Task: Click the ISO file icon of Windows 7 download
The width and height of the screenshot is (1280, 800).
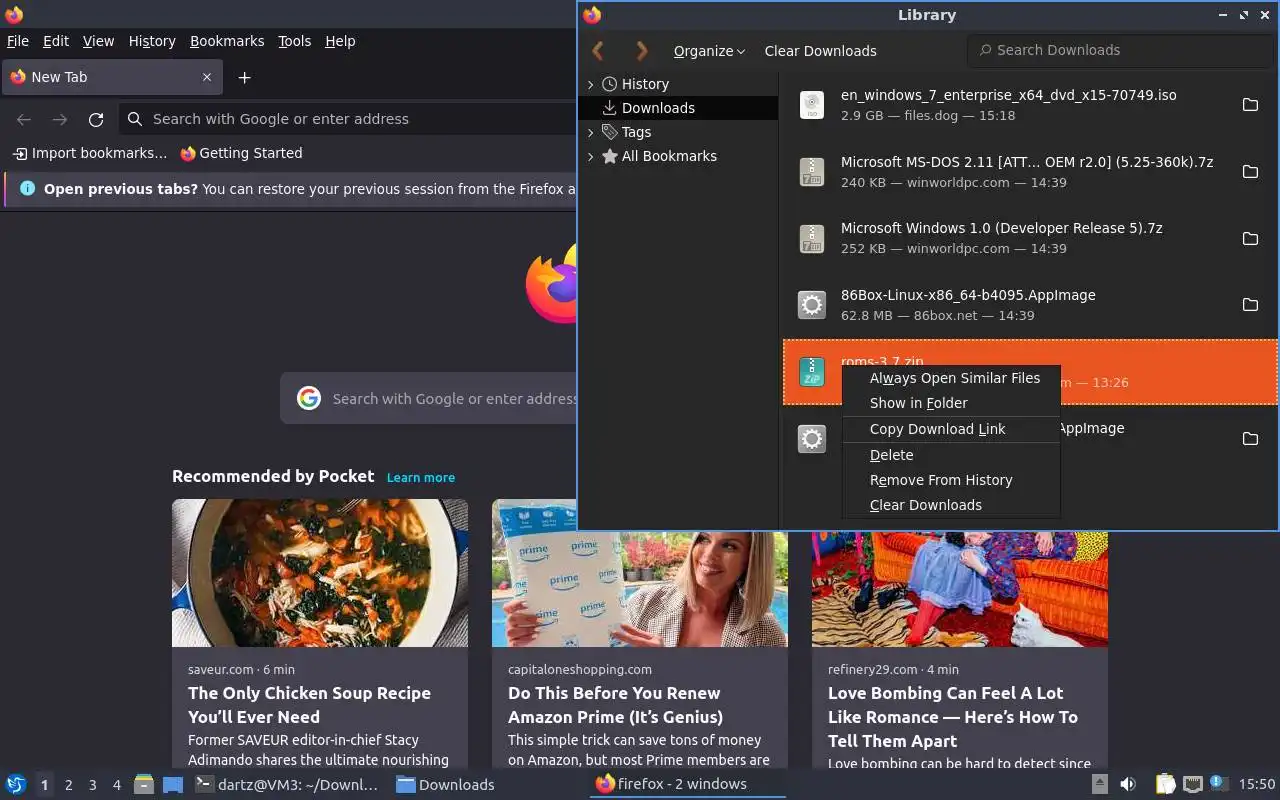Action: [812, 105]
